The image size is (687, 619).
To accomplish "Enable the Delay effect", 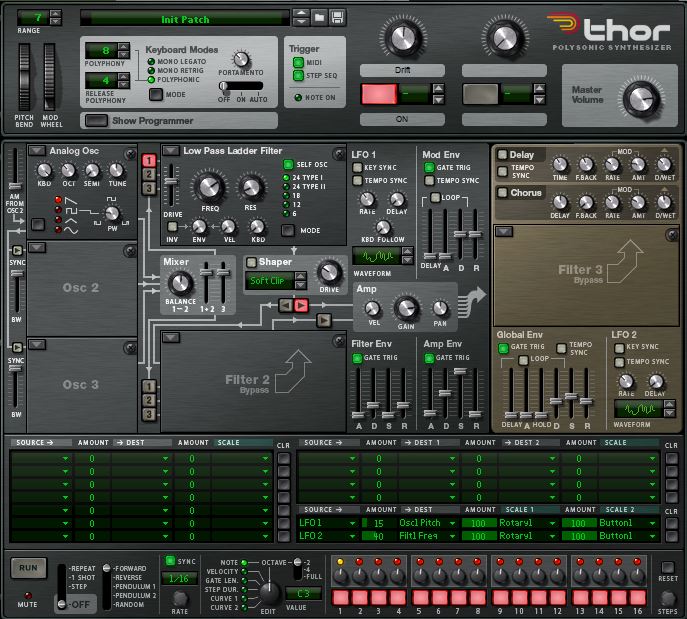I will tap(502, 155).
